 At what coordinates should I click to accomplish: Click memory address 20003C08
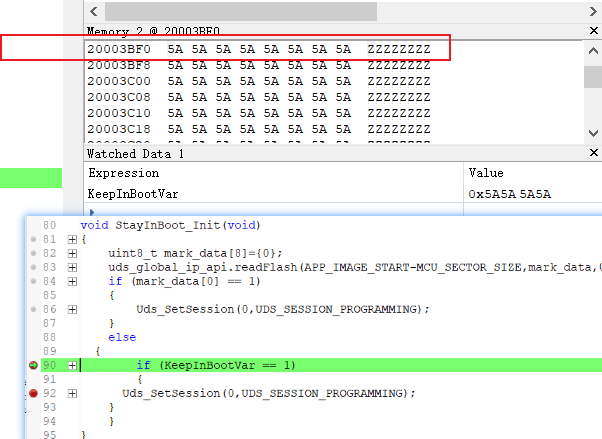point(119,97)
